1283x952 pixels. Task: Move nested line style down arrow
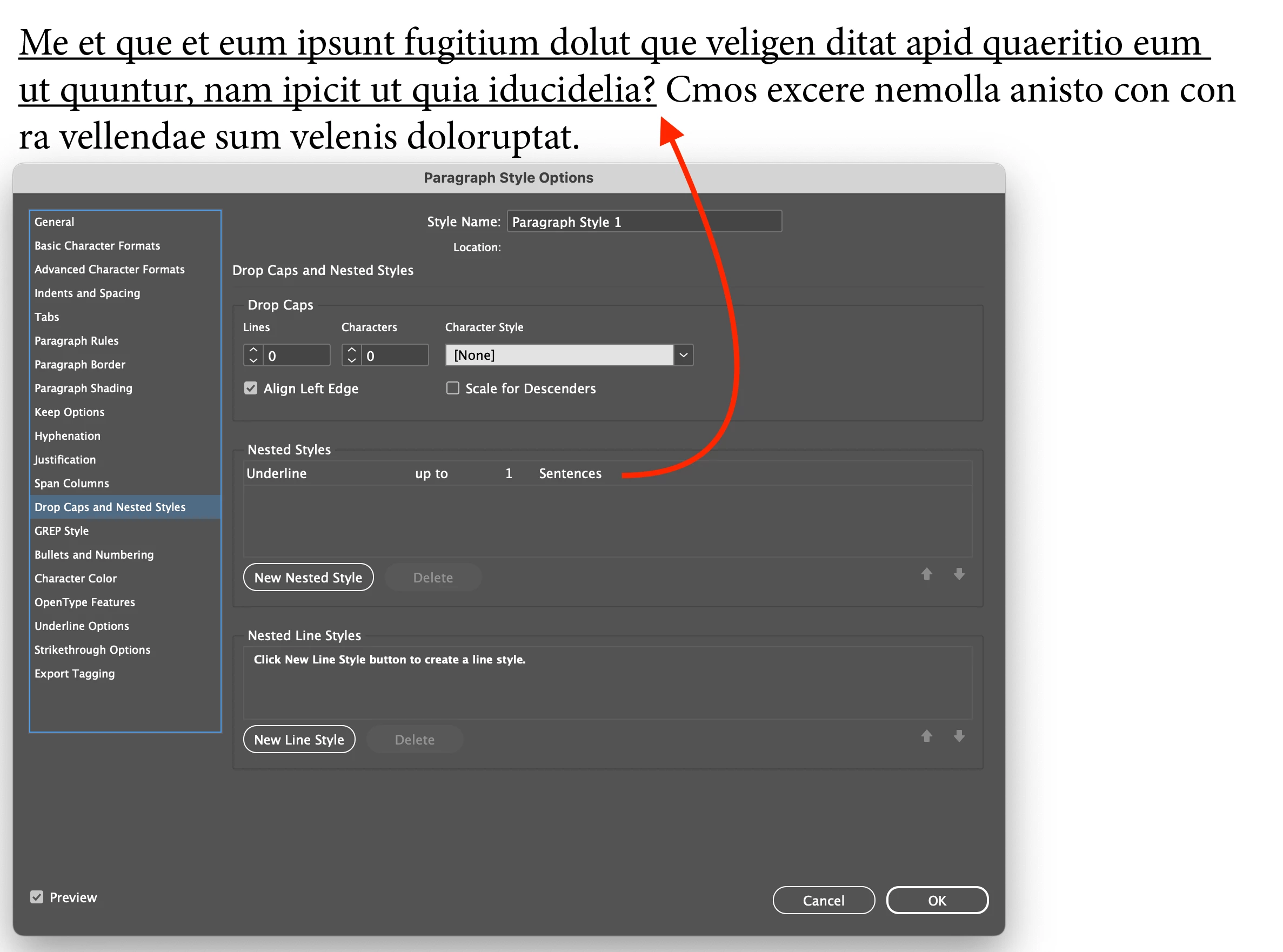coord(959,736)
